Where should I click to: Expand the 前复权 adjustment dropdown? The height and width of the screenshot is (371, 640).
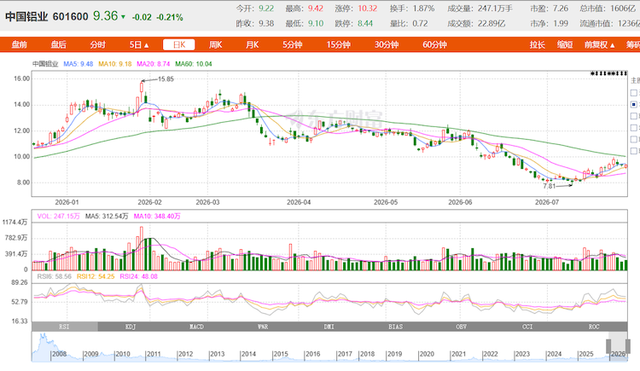click(x=599, y=44)
